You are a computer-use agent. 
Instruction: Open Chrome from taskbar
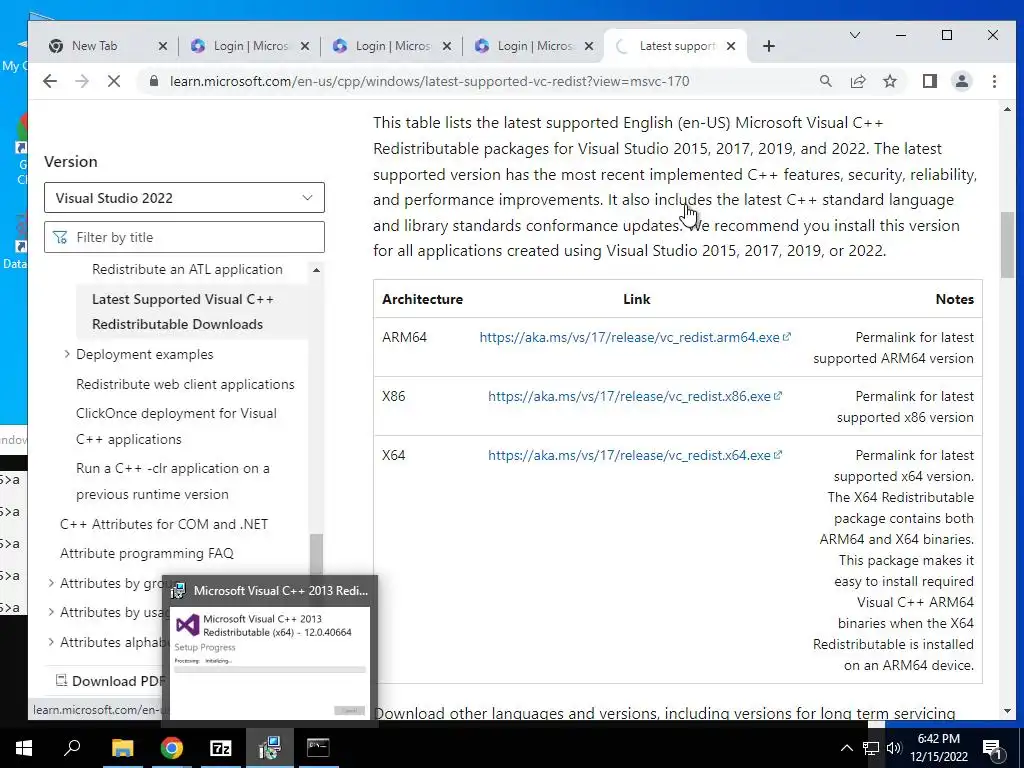pyautogui.click(x=171, y=748)
